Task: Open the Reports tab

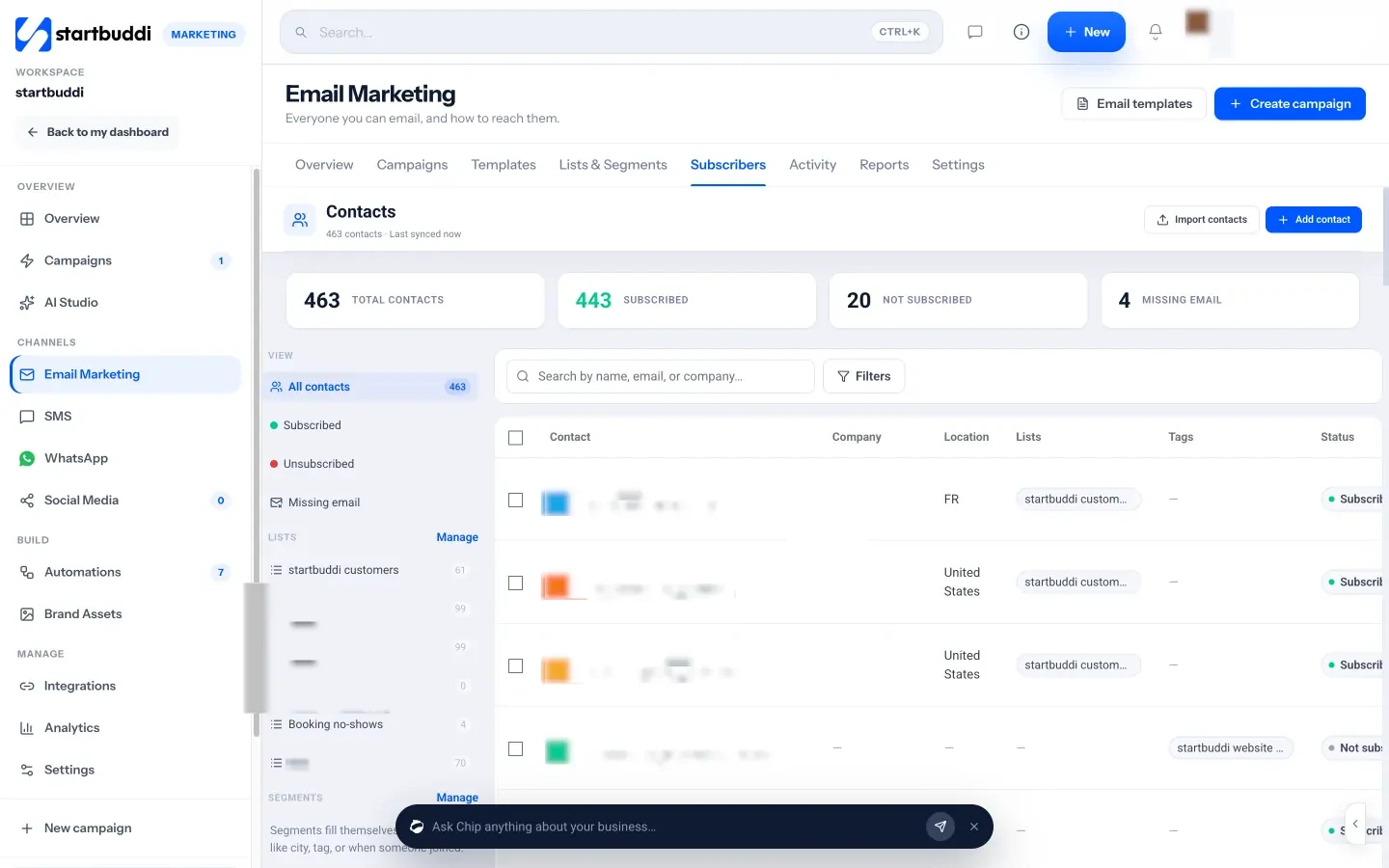Action: [x=884, y=165]
